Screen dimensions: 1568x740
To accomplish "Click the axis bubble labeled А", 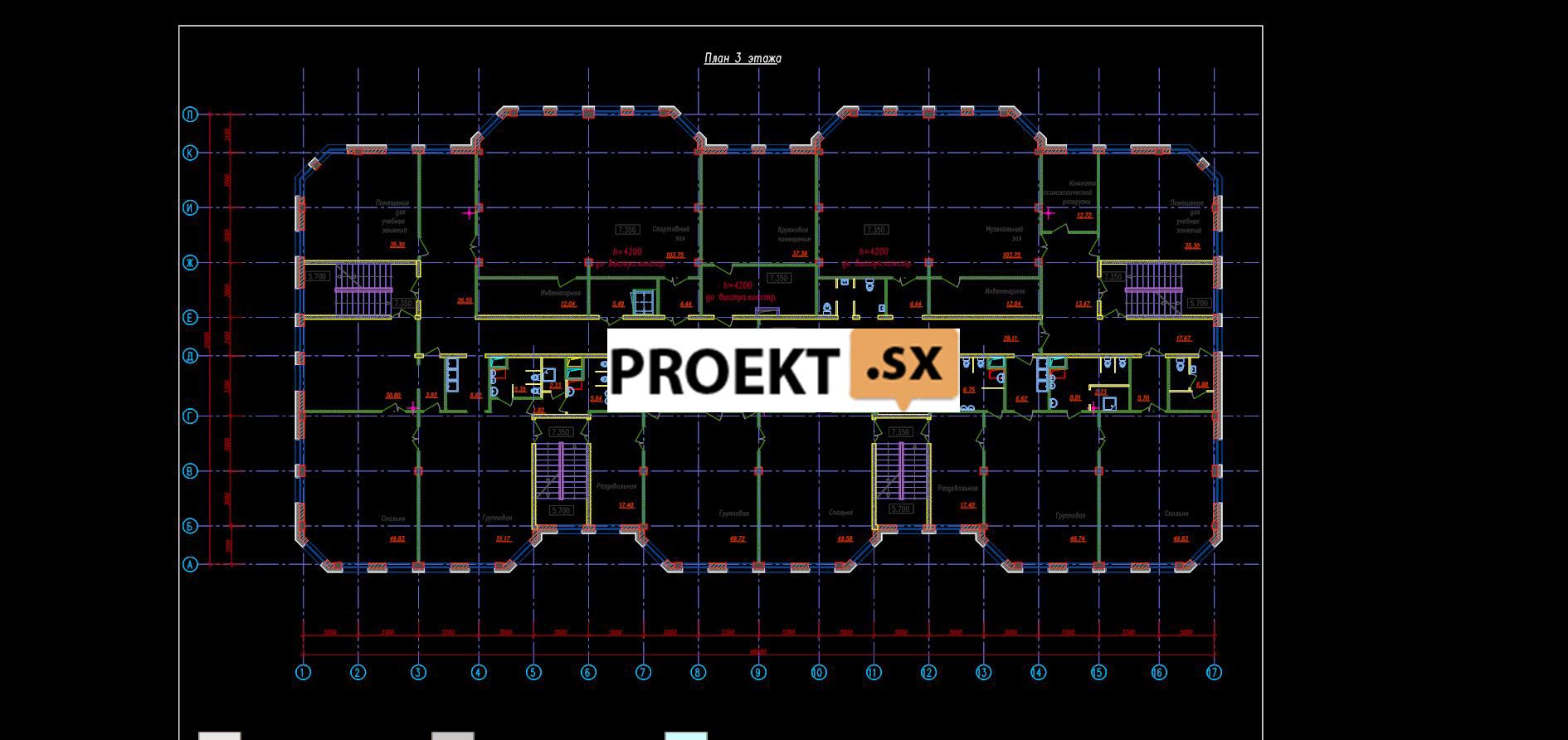I will [x=190, y=564].
